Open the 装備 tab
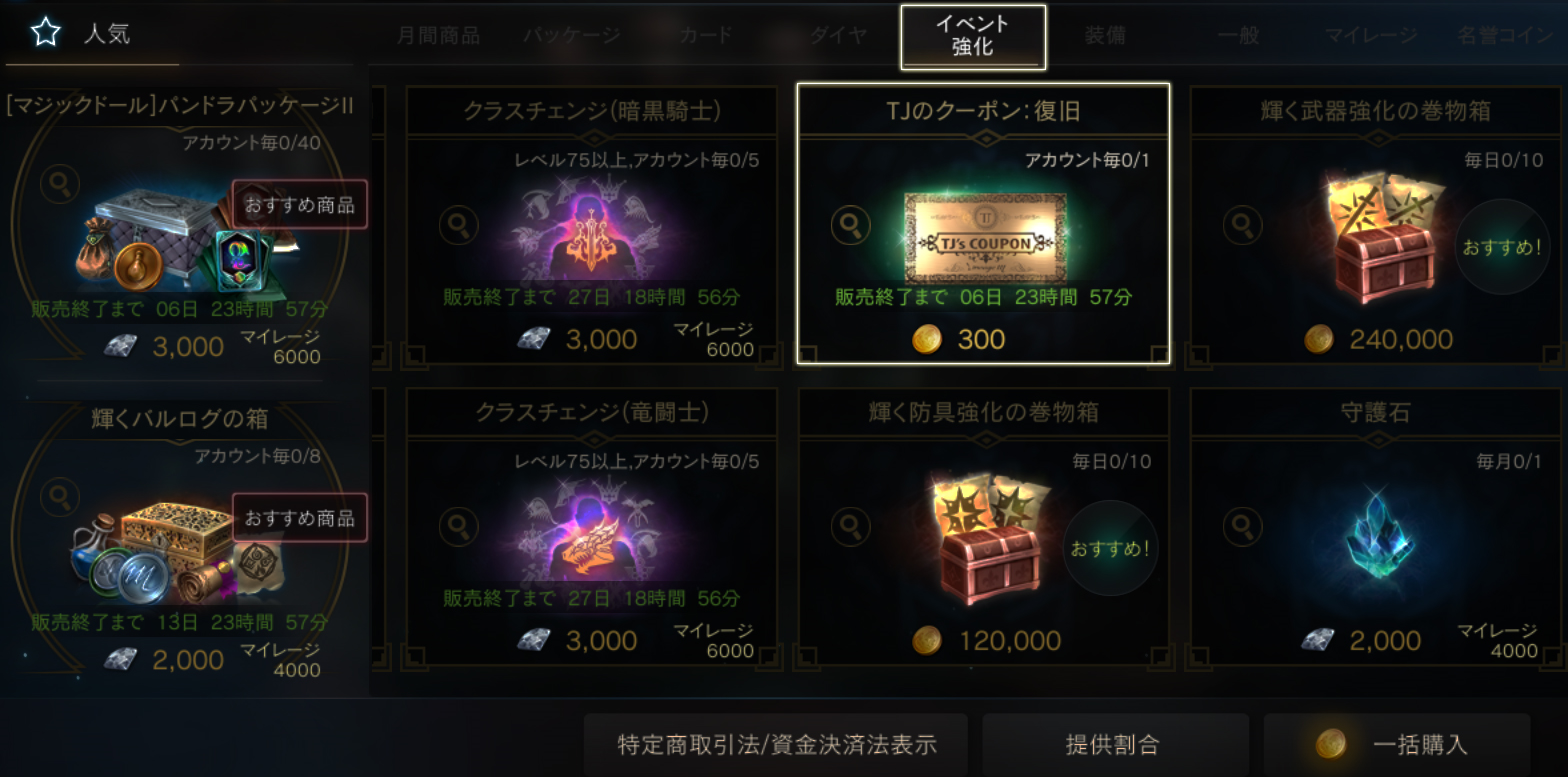 [x=1105, y=36]
